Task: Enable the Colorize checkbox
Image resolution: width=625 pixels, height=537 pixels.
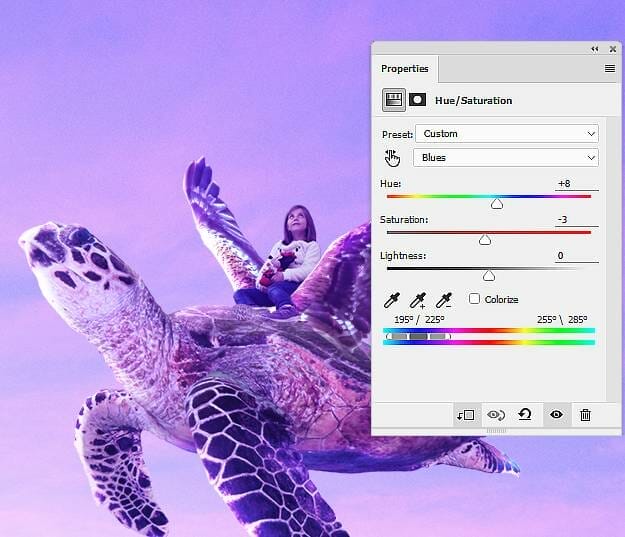Action: point(475,299)
